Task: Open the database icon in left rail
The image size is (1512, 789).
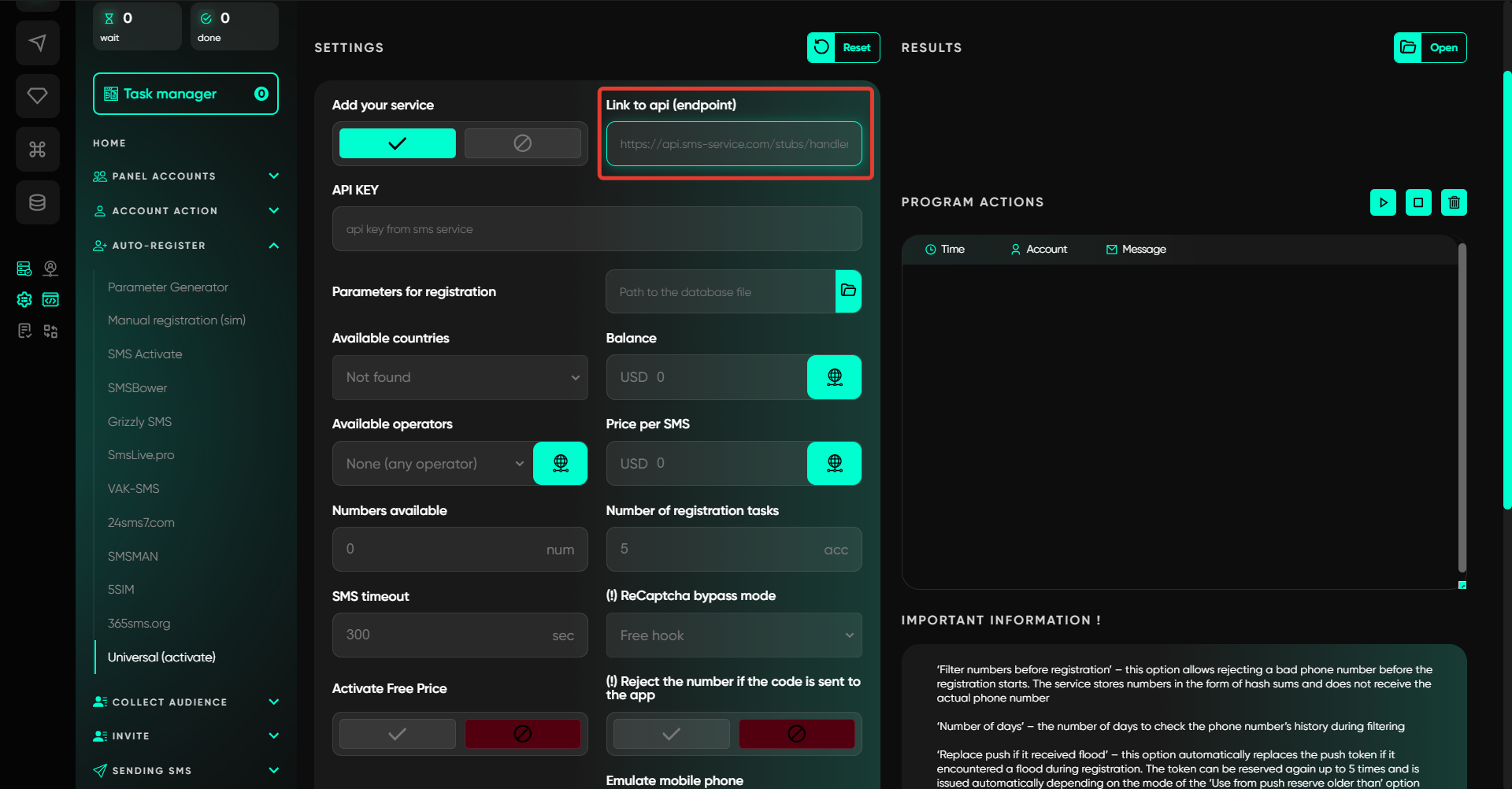Action: point(37,202)
